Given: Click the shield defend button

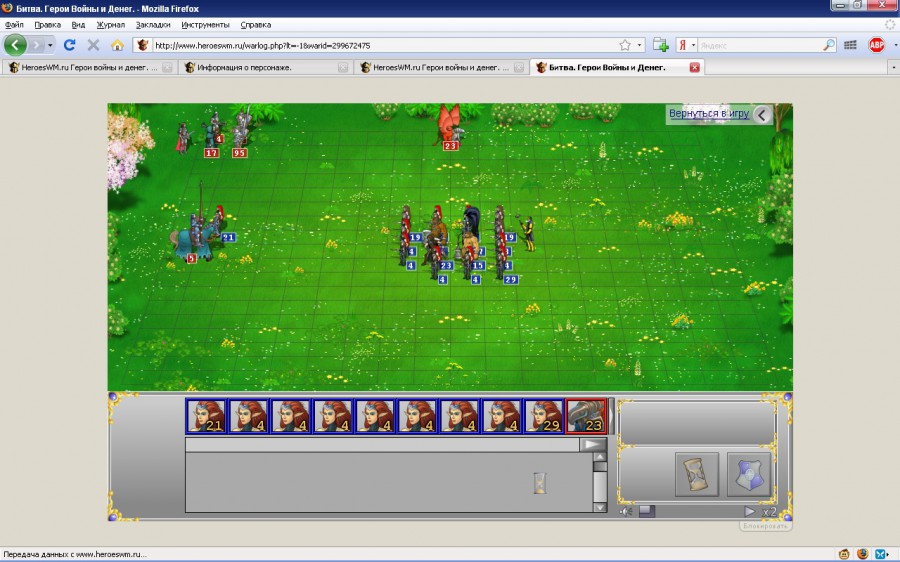Looking at the screenshot, I should tap(748, 474).
